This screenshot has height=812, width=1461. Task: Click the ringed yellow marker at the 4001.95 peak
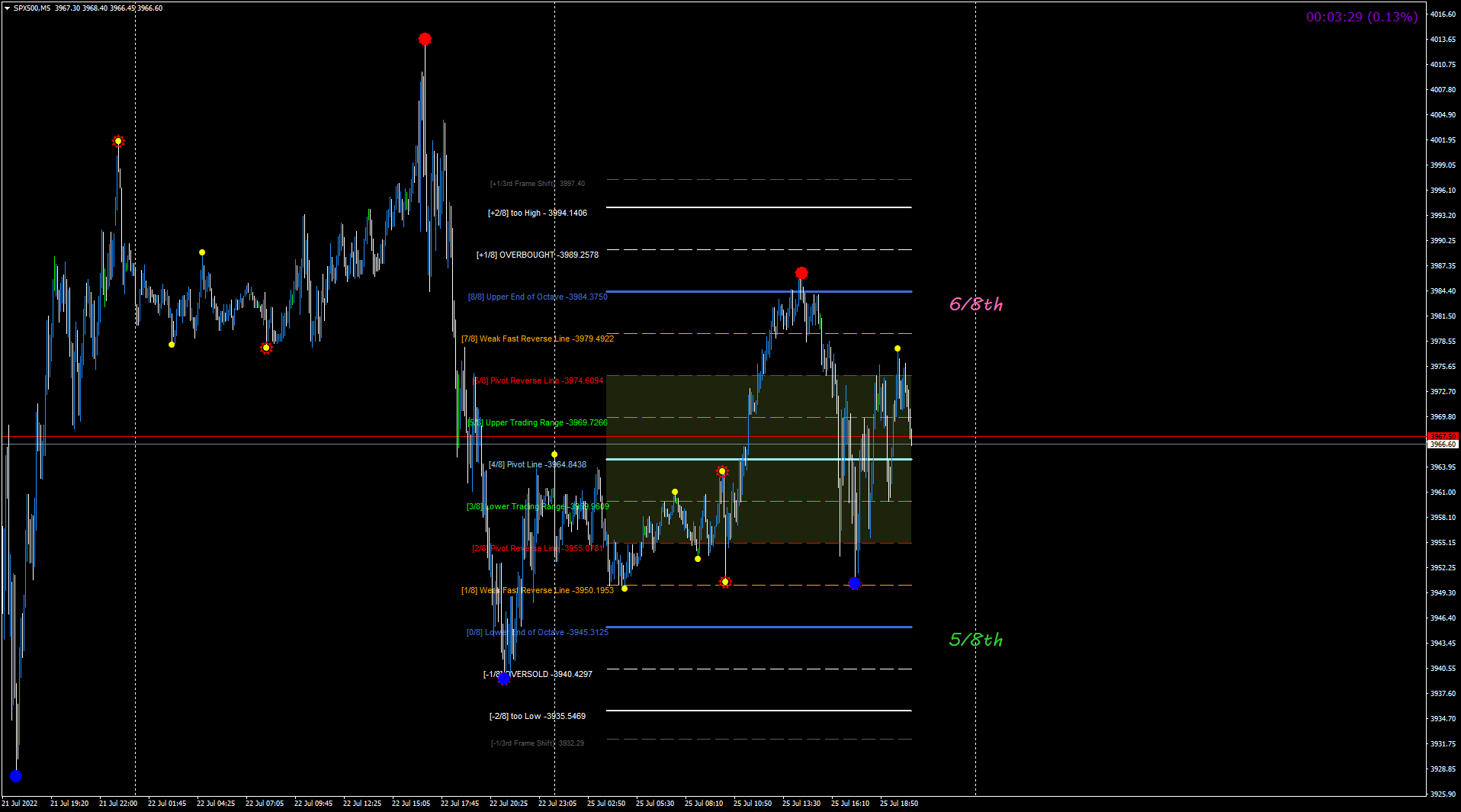point(118,141)
